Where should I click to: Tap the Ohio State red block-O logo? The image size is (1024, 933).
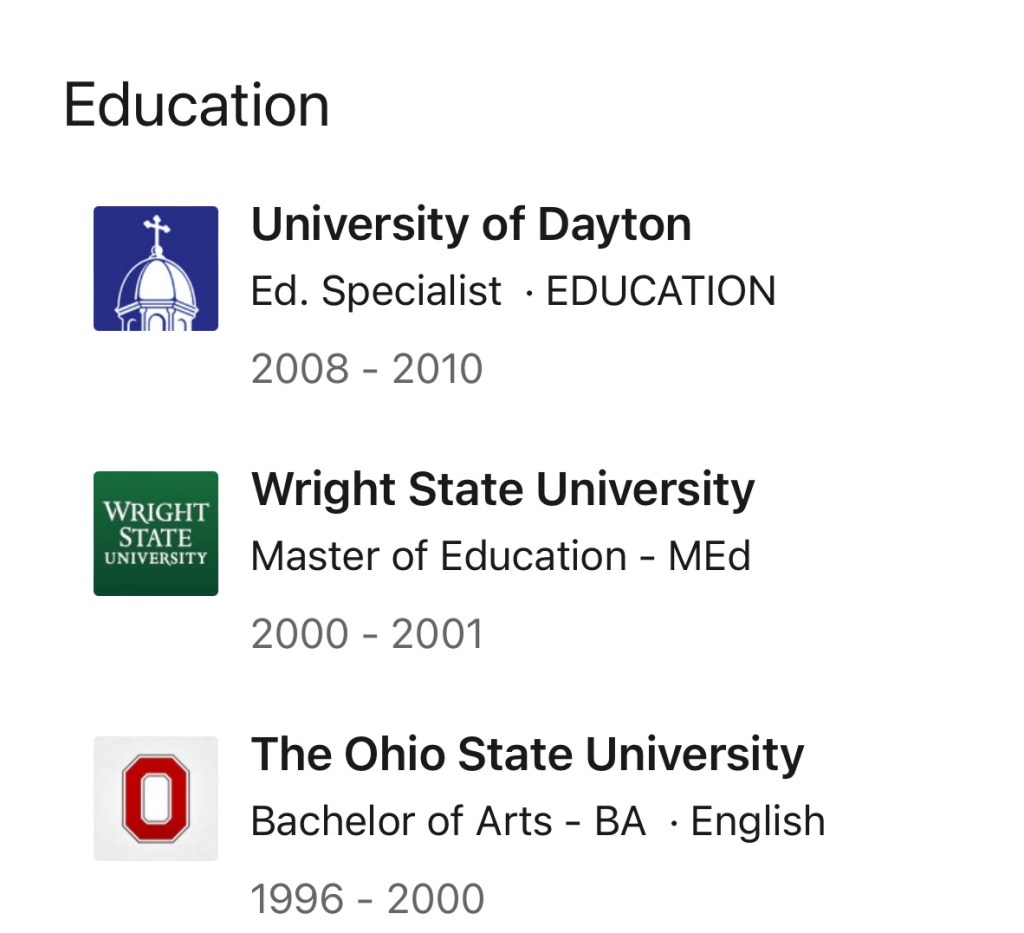coord(155,798)
